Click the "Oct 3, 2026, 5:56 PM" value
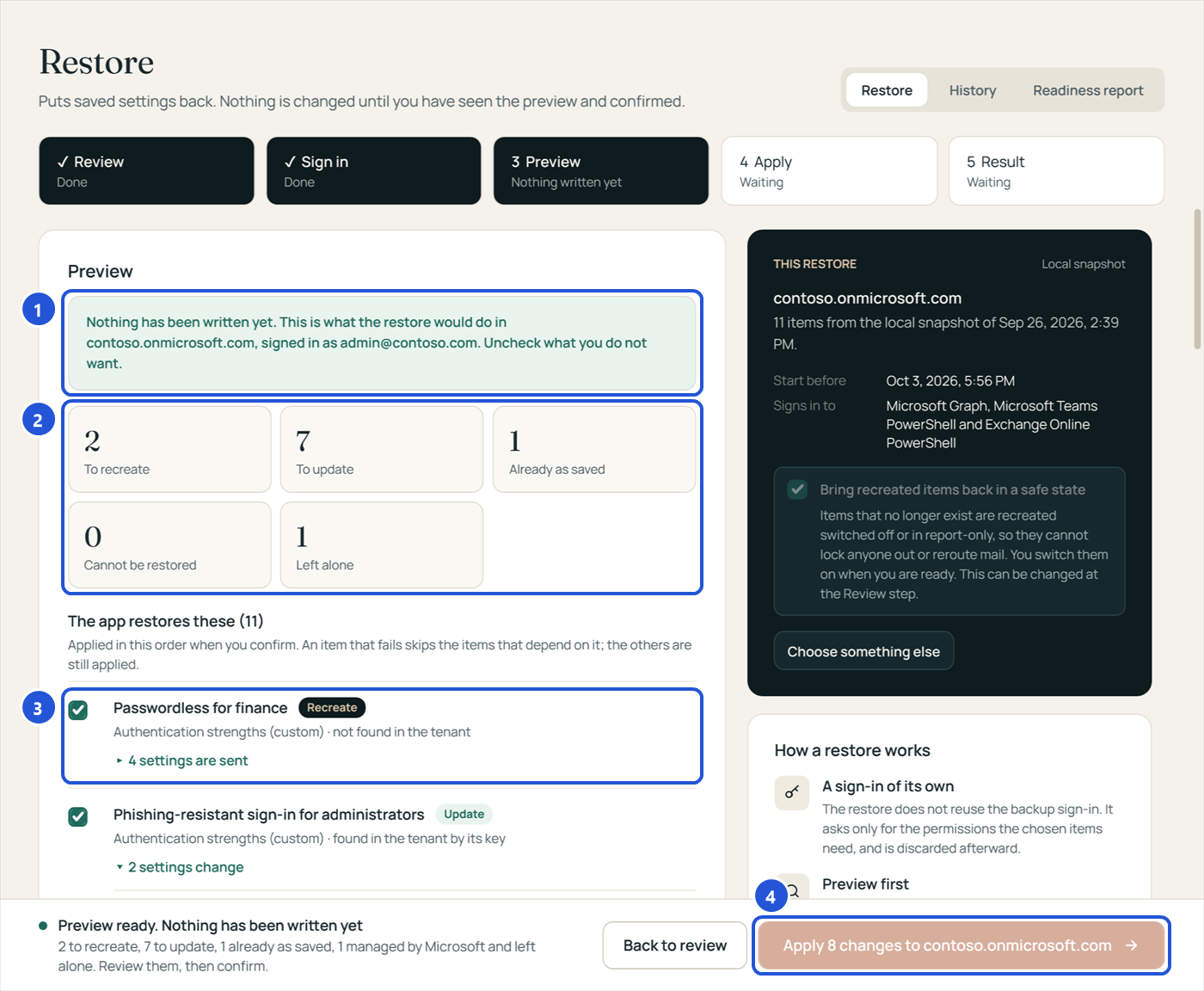The width and height of the screenshot is (1204, 991). (x=950, y=381)
